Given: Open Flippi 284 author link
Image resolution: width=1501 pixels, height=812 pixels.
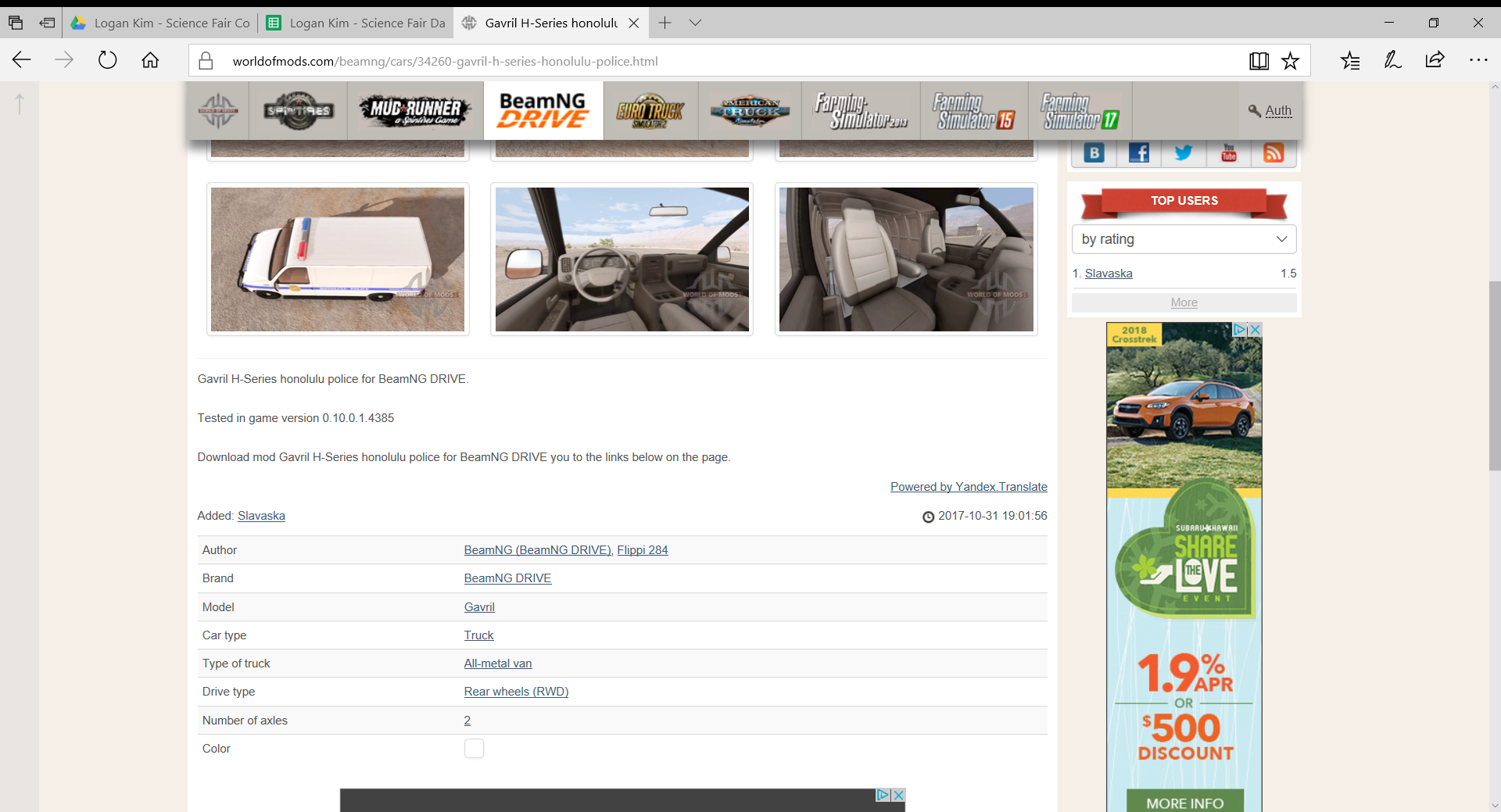Looking at the screenshot, I should (643, 550).
